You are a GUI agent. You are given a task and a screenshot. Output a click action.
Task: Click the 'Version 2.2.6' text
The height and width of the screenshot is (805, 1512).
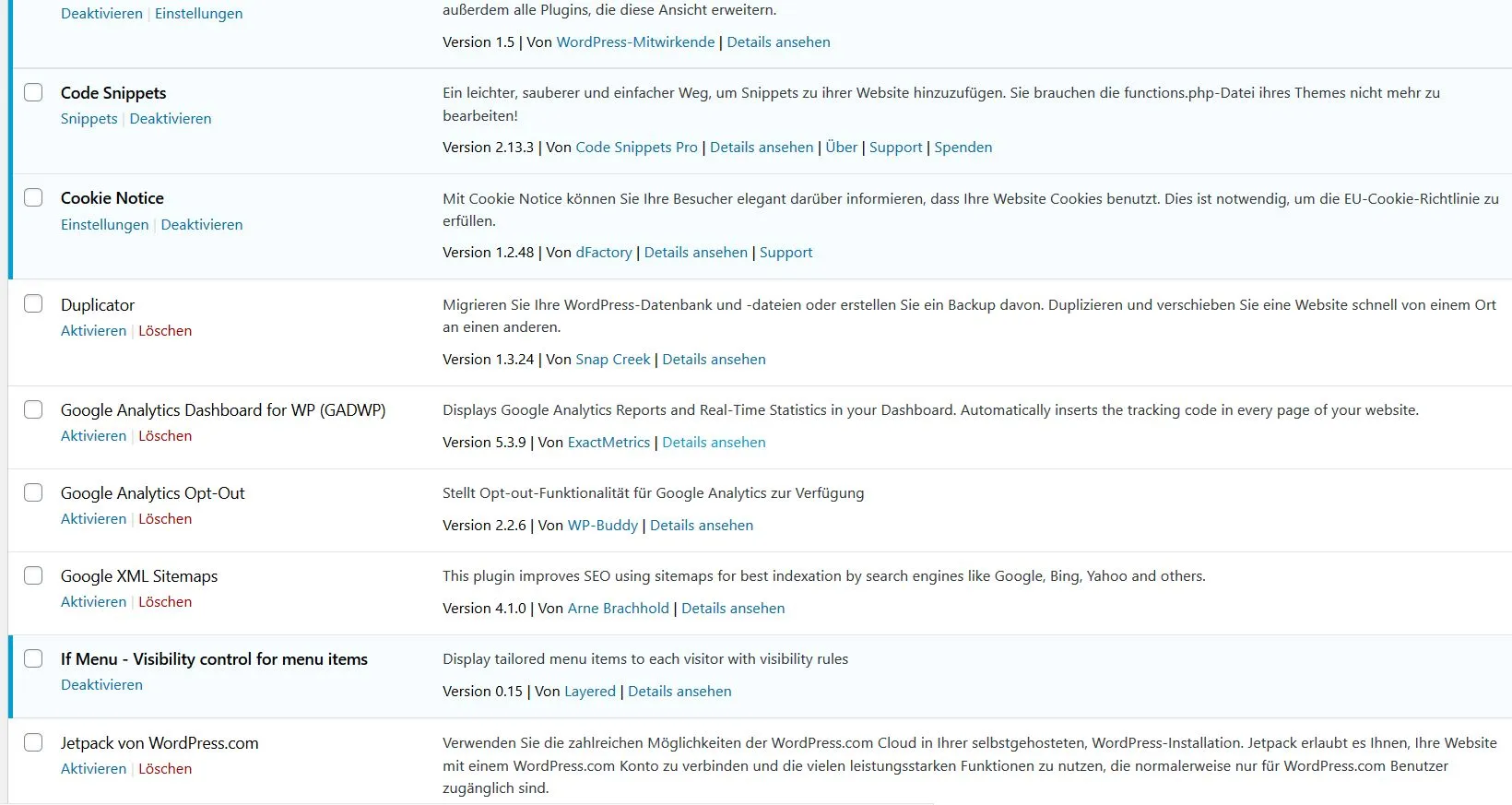coord(484,526)
